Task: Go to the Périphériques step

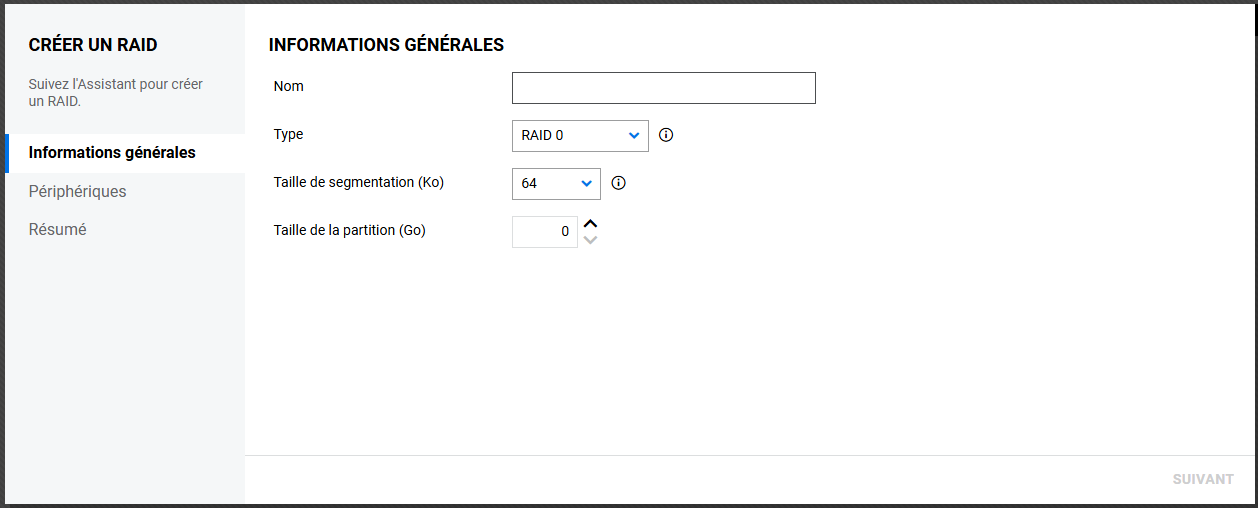Action: coord(78,191)
